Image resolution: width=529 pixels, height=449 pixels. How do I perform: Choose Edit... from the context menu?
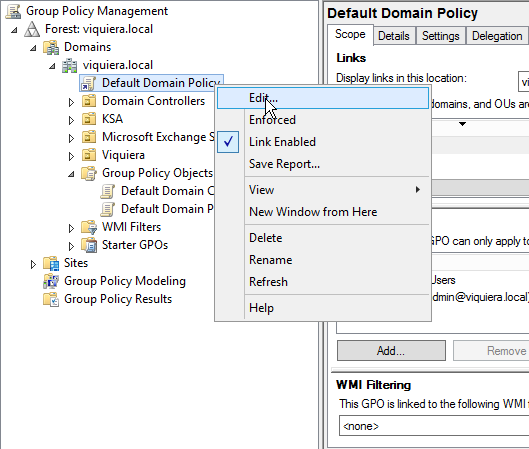pyautogui.click(x=323, y=98)
